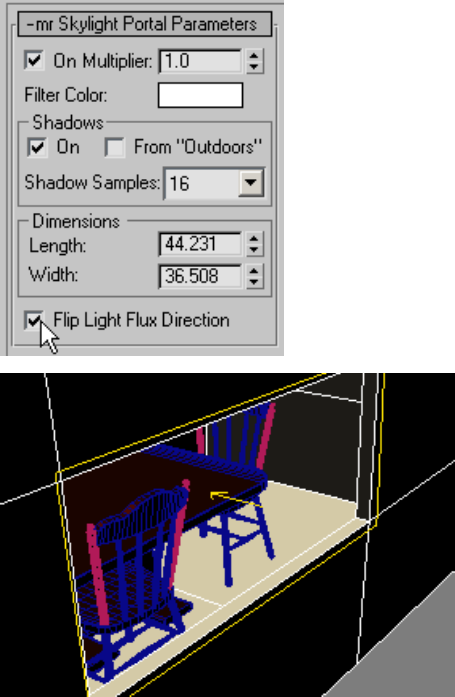Screen dimensions: 455x697
Task: Select the yellow portal direction arrow in viewport
Action: click(235, 500)
